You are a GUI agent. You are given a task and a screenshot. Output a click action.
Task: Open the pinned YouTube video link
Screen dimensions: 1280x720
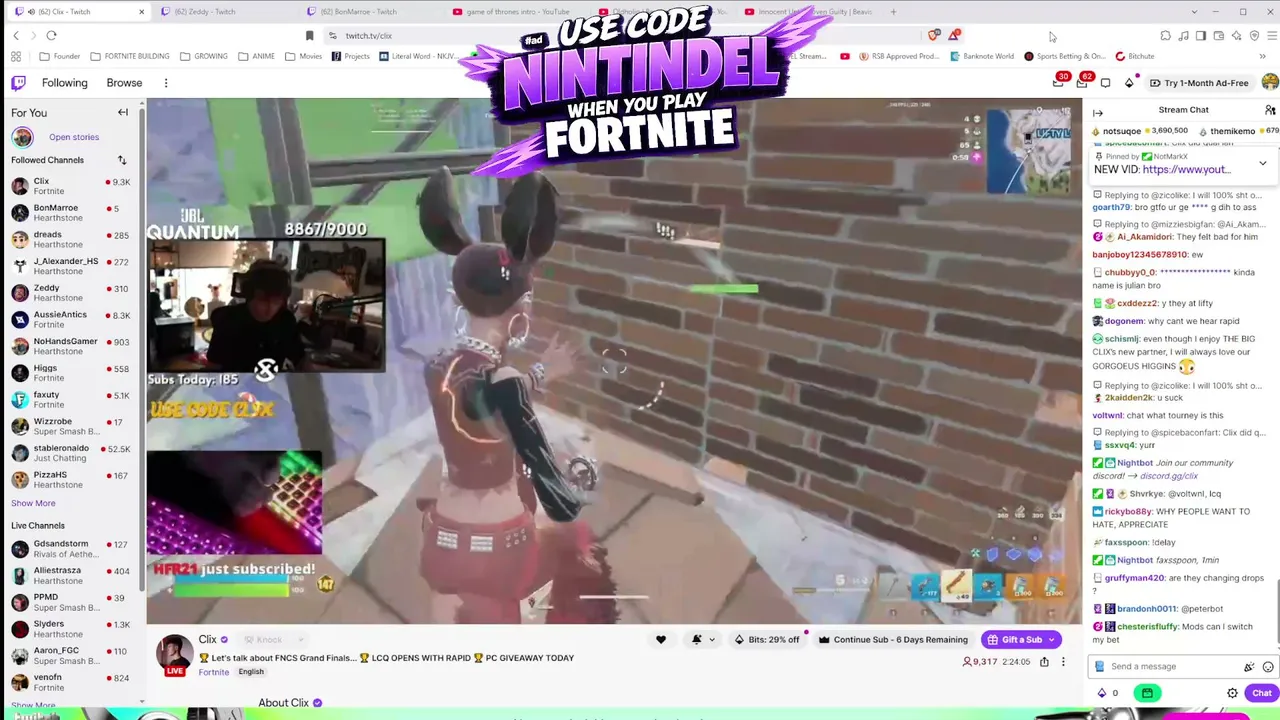(1186, 170)
